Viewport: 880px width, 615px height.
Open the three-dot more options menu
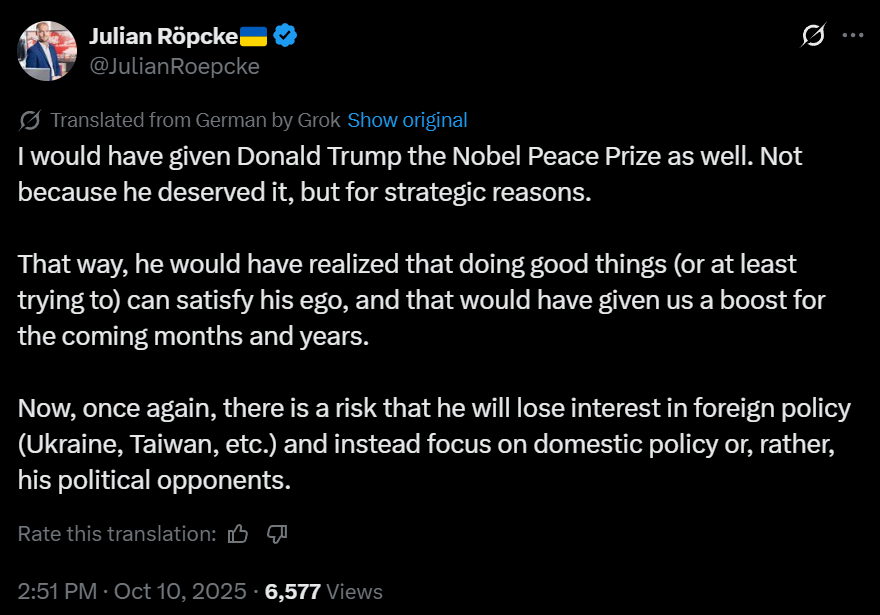pos(852,36)
